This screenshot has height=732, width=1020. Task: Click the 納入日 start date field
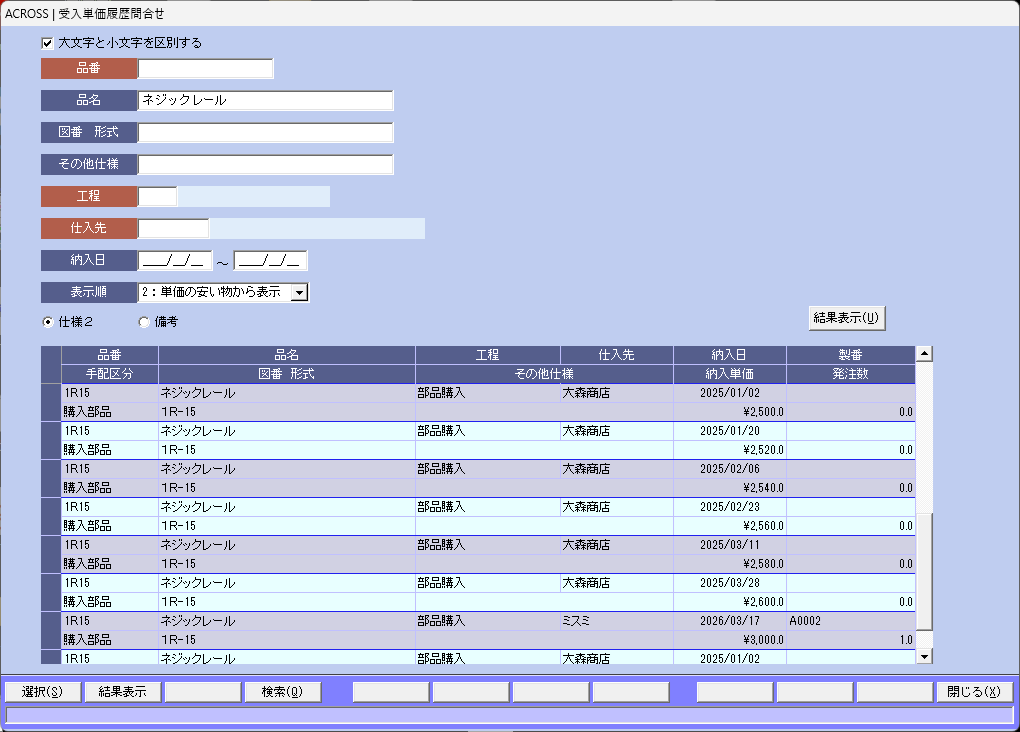175,261
